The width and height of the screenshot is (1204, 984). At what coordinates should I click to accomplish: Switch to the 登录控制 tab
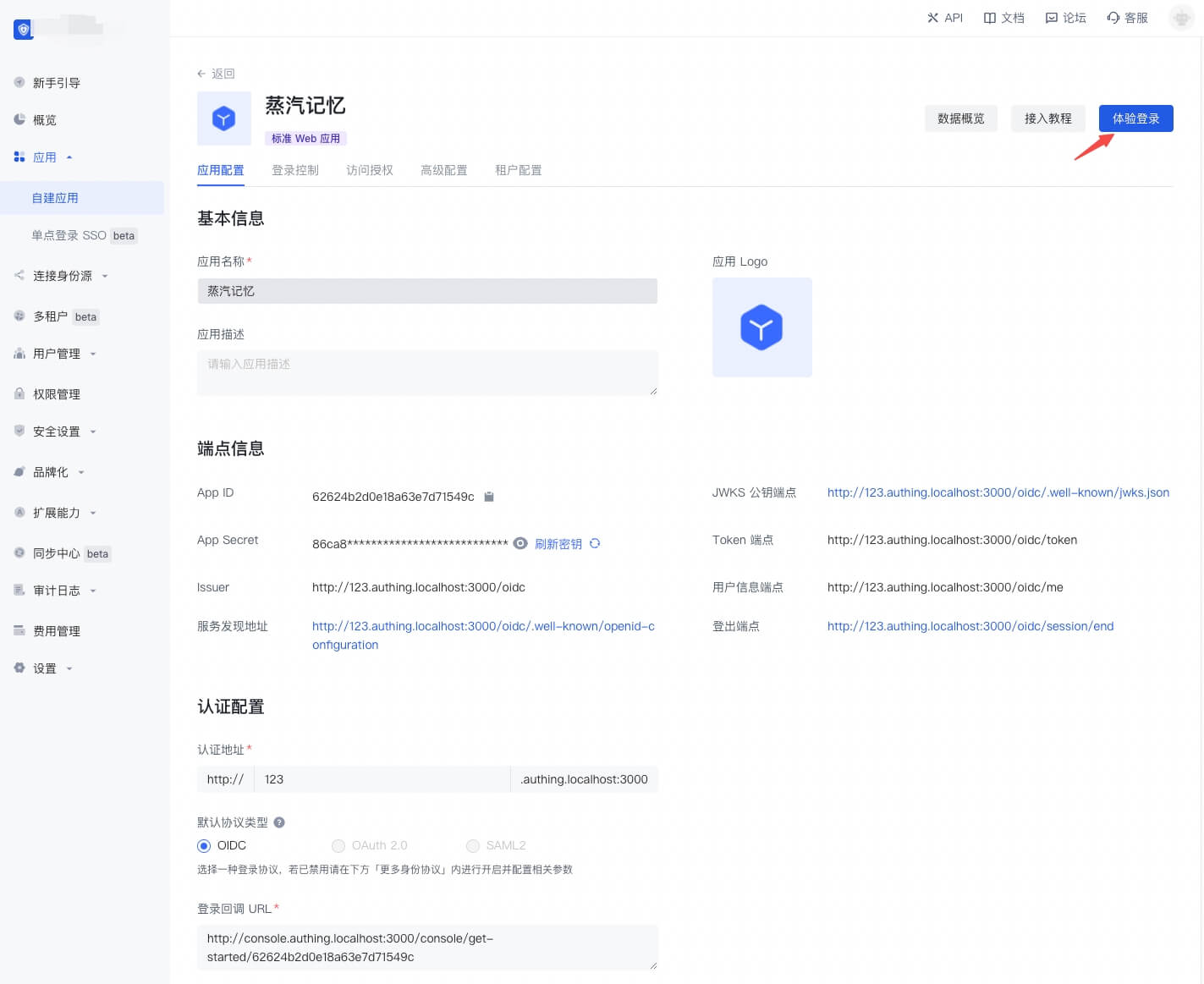[x=295, y=170]
